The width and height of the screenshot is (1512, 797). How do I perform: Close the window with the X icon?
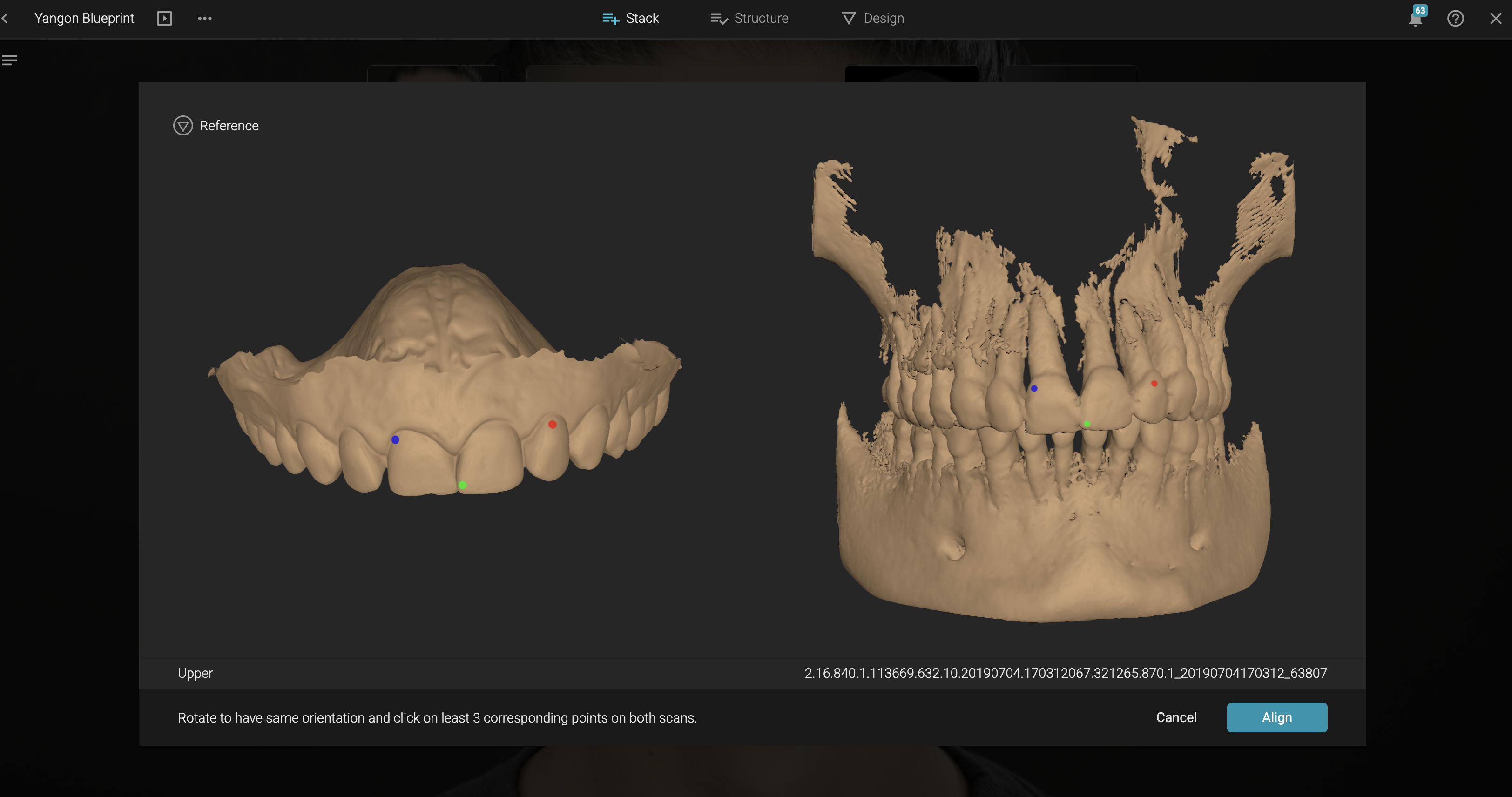1496,18
